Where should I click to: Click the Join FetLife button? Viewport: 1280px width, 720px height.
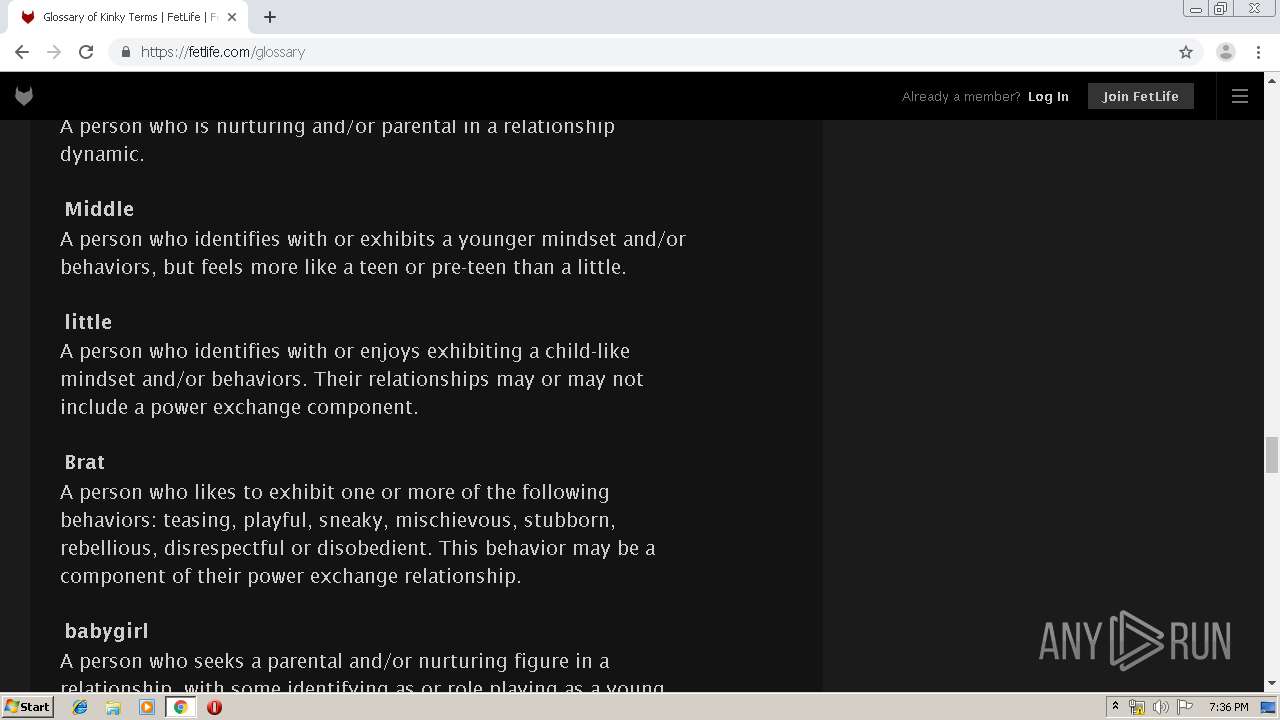(x=1141, y=96)
